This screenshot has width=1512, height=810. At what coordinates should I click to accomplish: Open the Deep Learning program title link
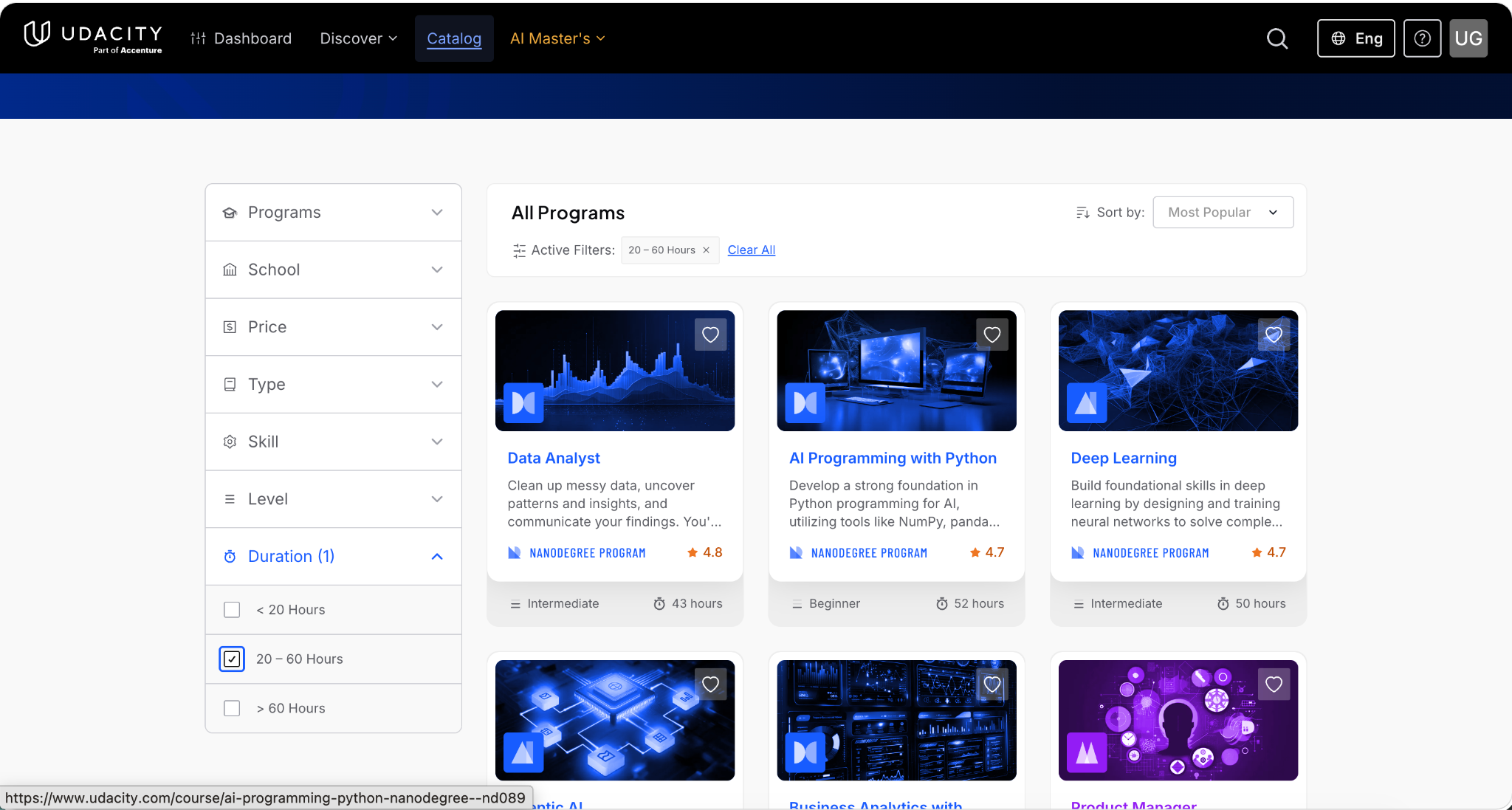pyautogui.click(x=1124, y=458)
